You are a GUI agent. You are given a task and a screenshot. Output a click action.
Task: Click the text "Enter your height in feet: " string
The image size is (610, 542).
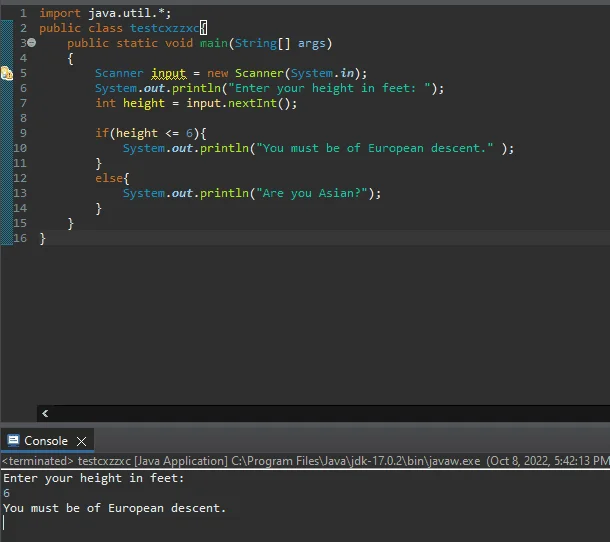pyautogui.click(x=330, y=88)
